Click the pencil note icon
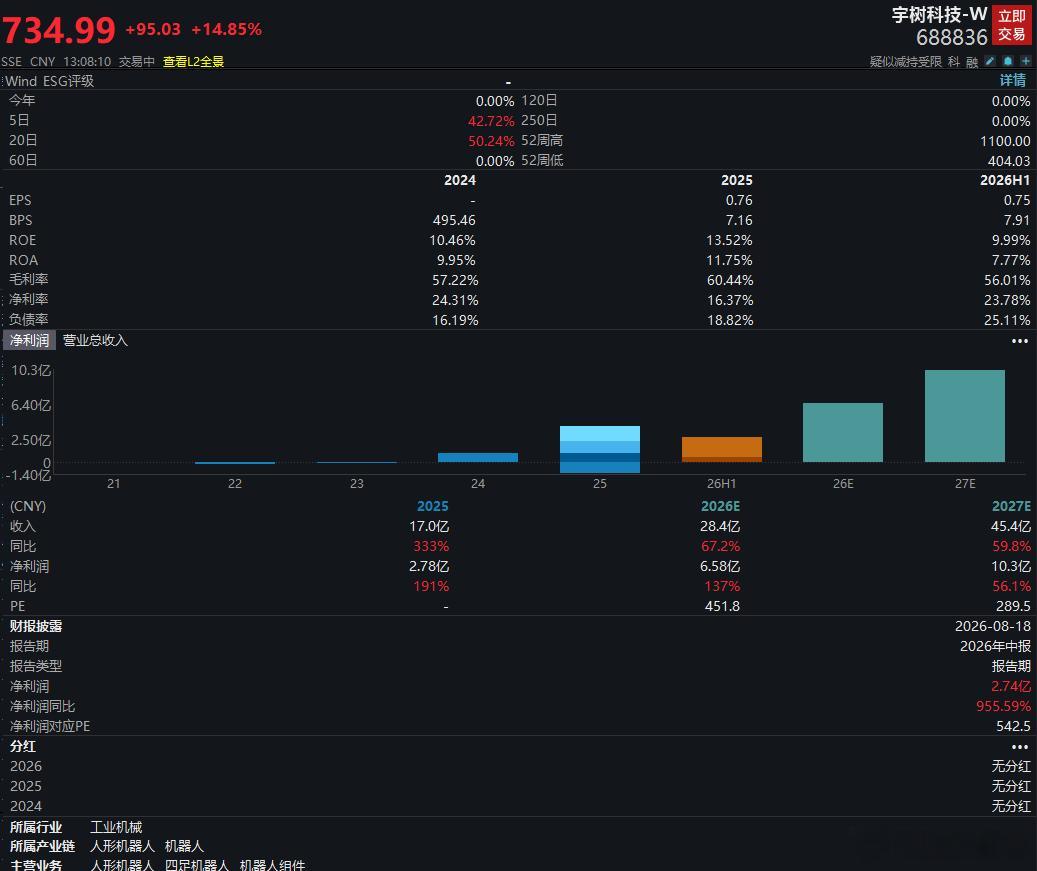1037x871 pixels. tap(990, 61)
